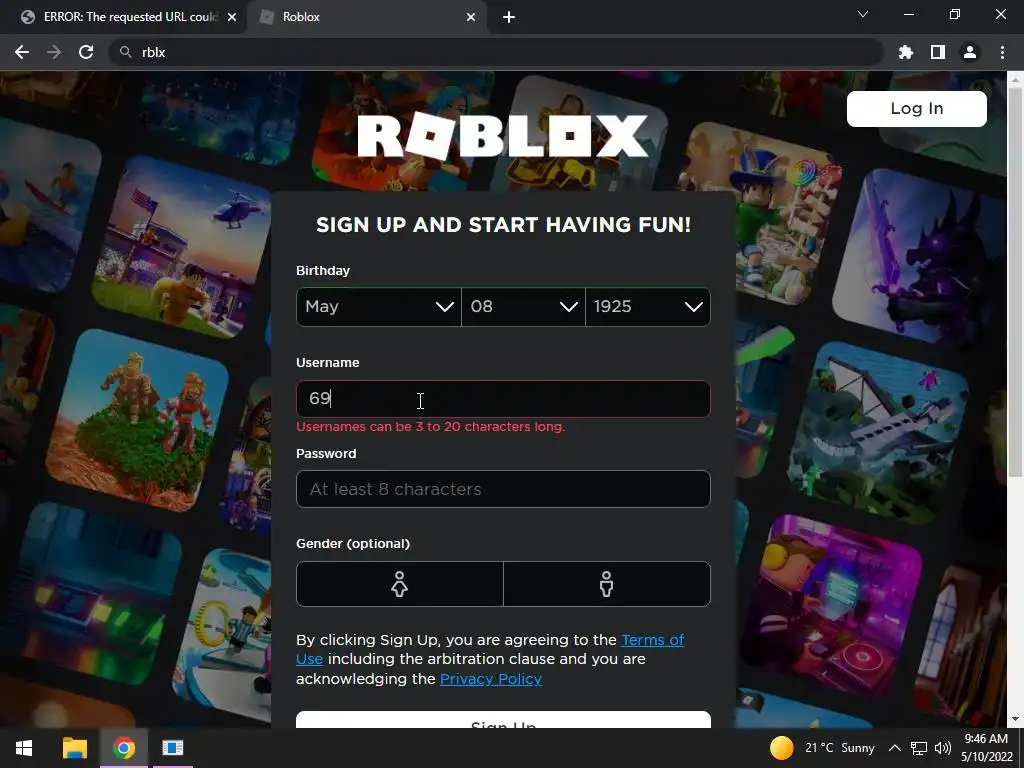This screenshot has height=768, width=1024.
Task: Reload the page with the refresh icon
Action: click(86, 52)
